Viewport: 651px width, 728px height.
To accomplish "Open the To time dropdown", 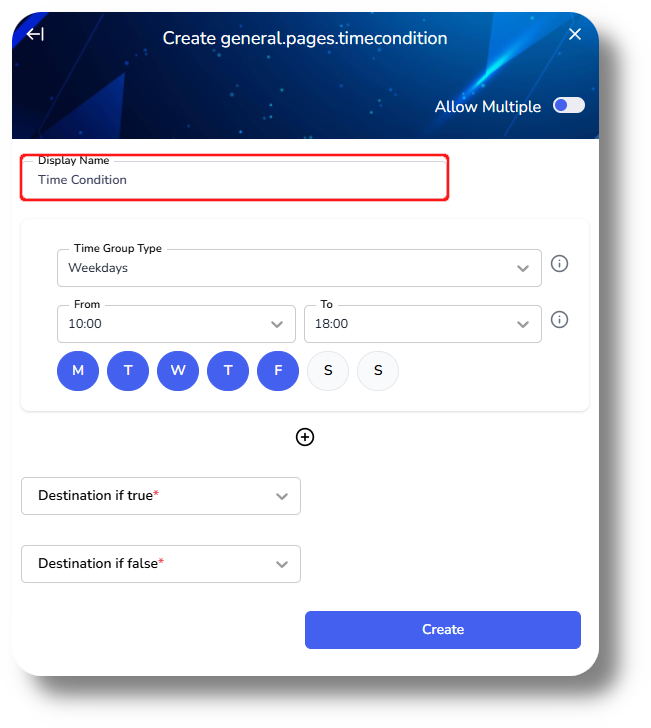I will click(x=423, y=324).
